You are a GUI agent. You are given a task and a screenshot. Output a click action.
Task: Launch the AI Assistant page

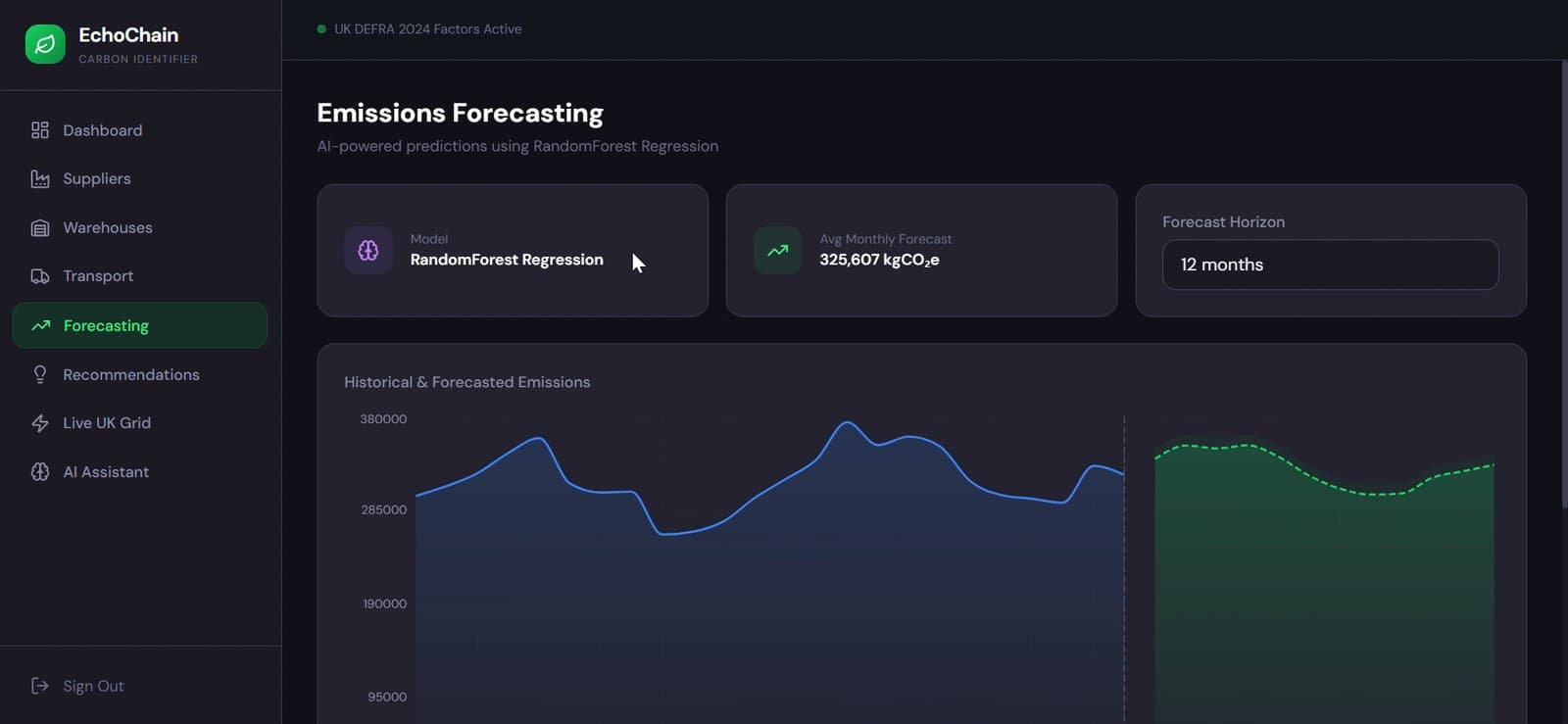(139, 472)
